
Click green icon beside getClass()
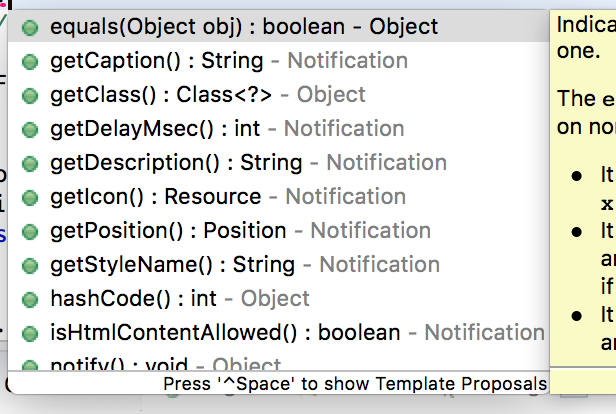[30, 95]
